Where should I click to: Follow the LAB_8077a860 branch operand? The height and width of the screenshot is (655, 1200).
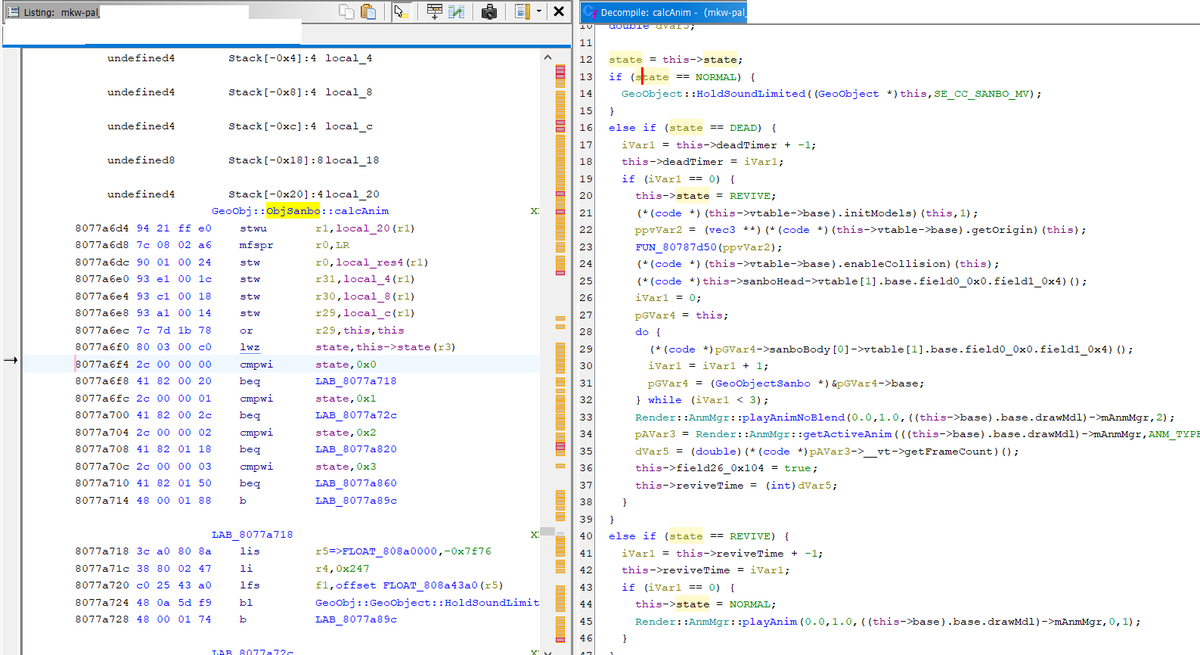[356, 483]
